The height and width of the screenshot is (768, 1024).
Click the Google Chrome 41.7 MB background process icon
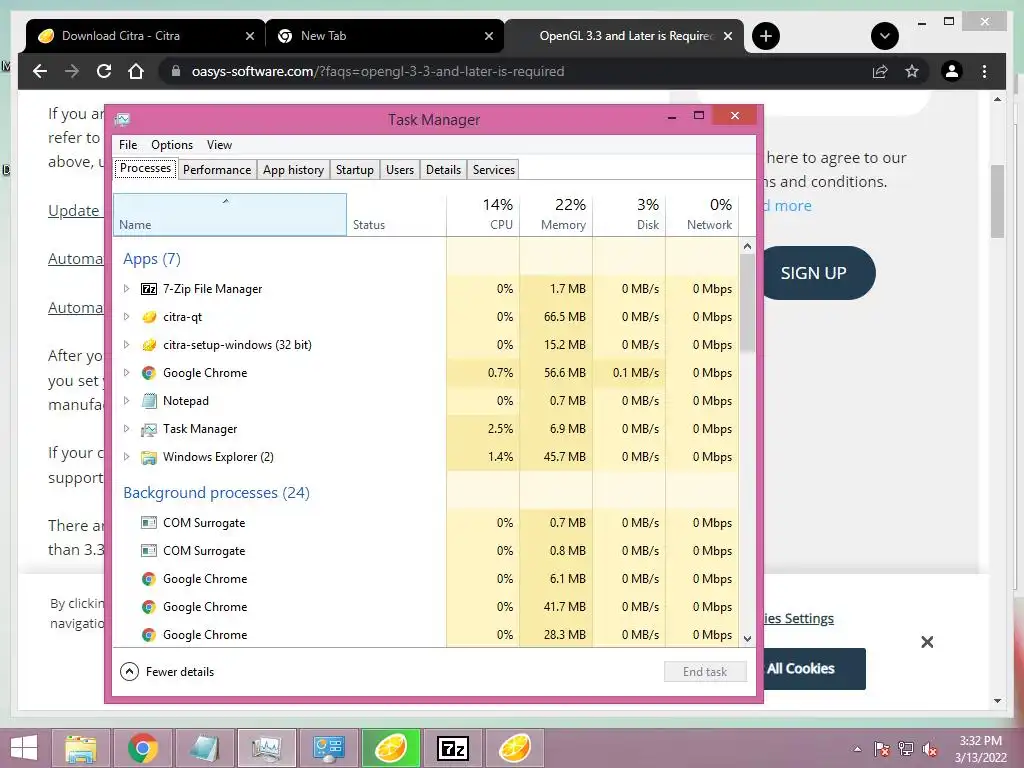(149, 607)
